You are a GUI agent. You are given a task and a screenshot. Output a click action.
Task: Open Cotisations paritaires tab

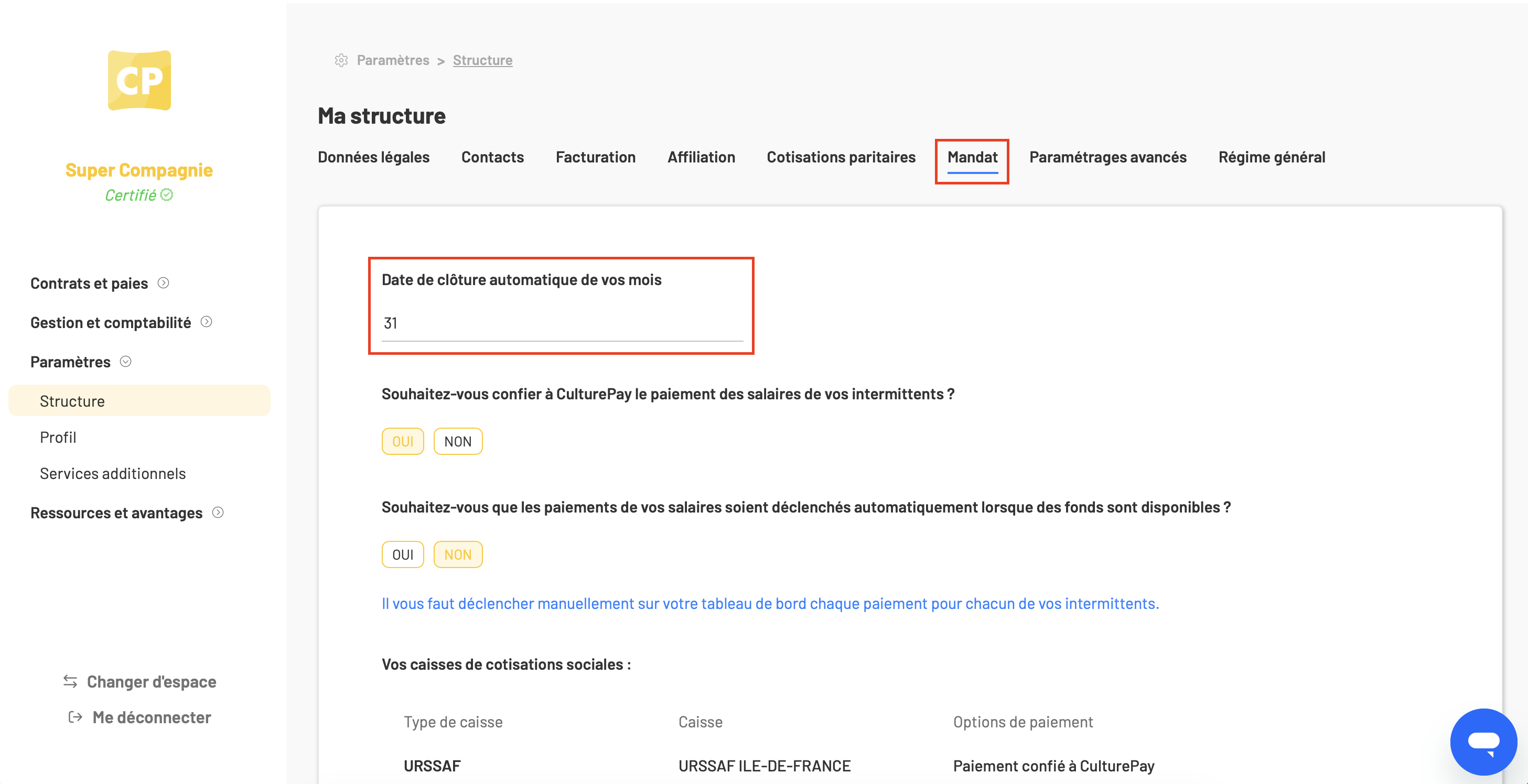point(841,157)
